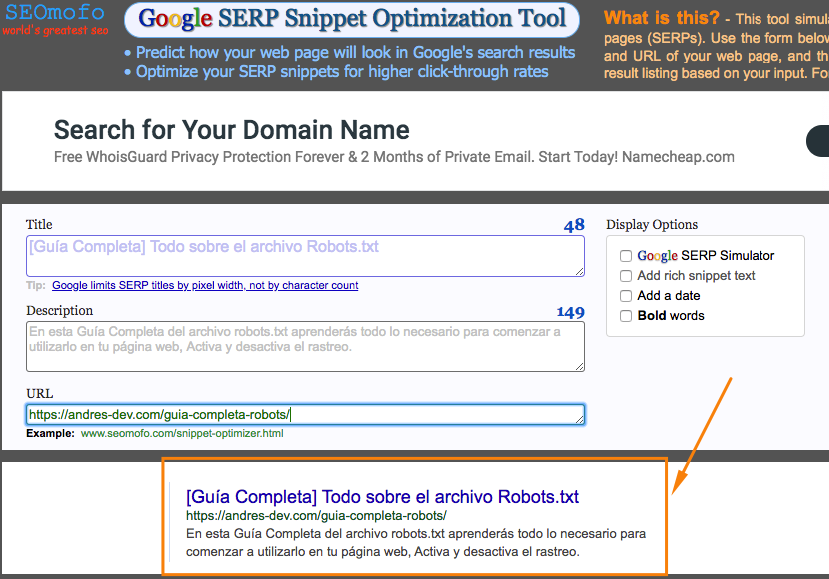Click inside the Description text area
The height and width of the screenshot is (579, 829).
305,346
